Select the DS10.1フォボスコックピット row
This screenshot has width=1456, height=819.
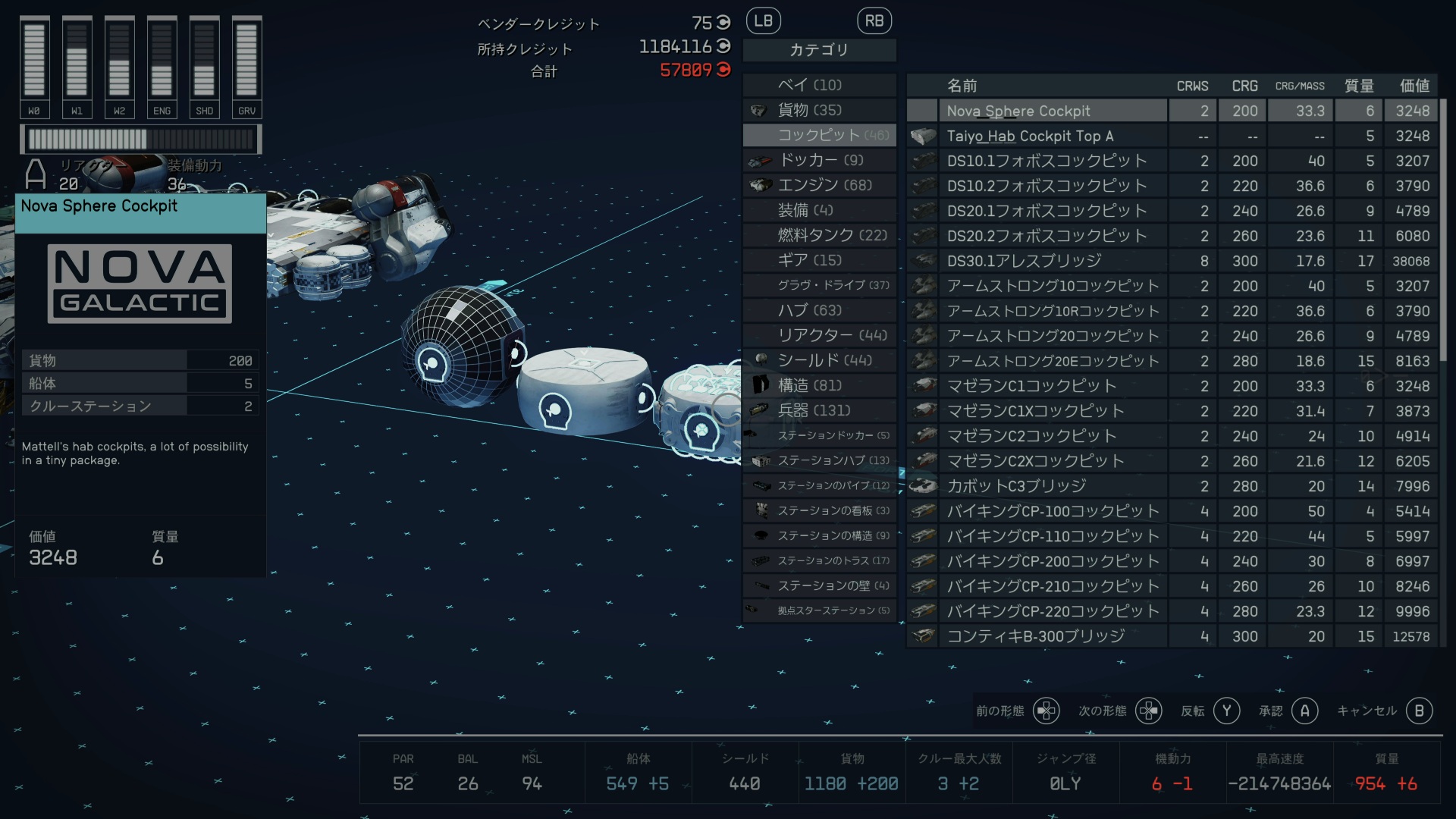click(1172, 161)
